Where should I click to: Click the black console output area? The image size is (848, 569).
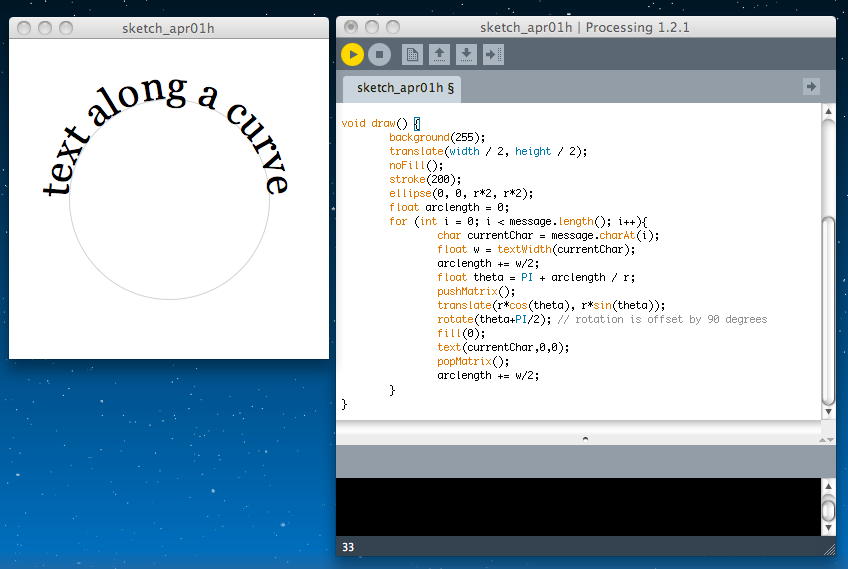(x=576, y=506)
